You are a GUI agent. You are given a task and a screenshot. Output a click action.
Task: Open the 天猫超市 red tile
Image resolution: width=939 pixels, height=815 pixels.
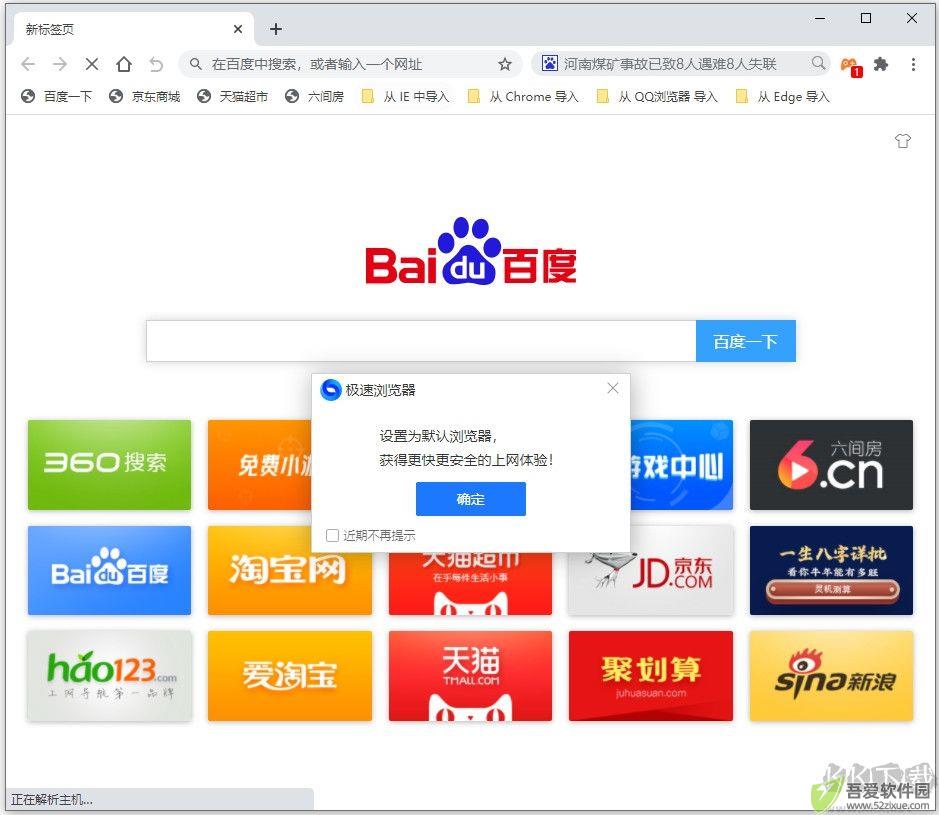pos(470,584)
